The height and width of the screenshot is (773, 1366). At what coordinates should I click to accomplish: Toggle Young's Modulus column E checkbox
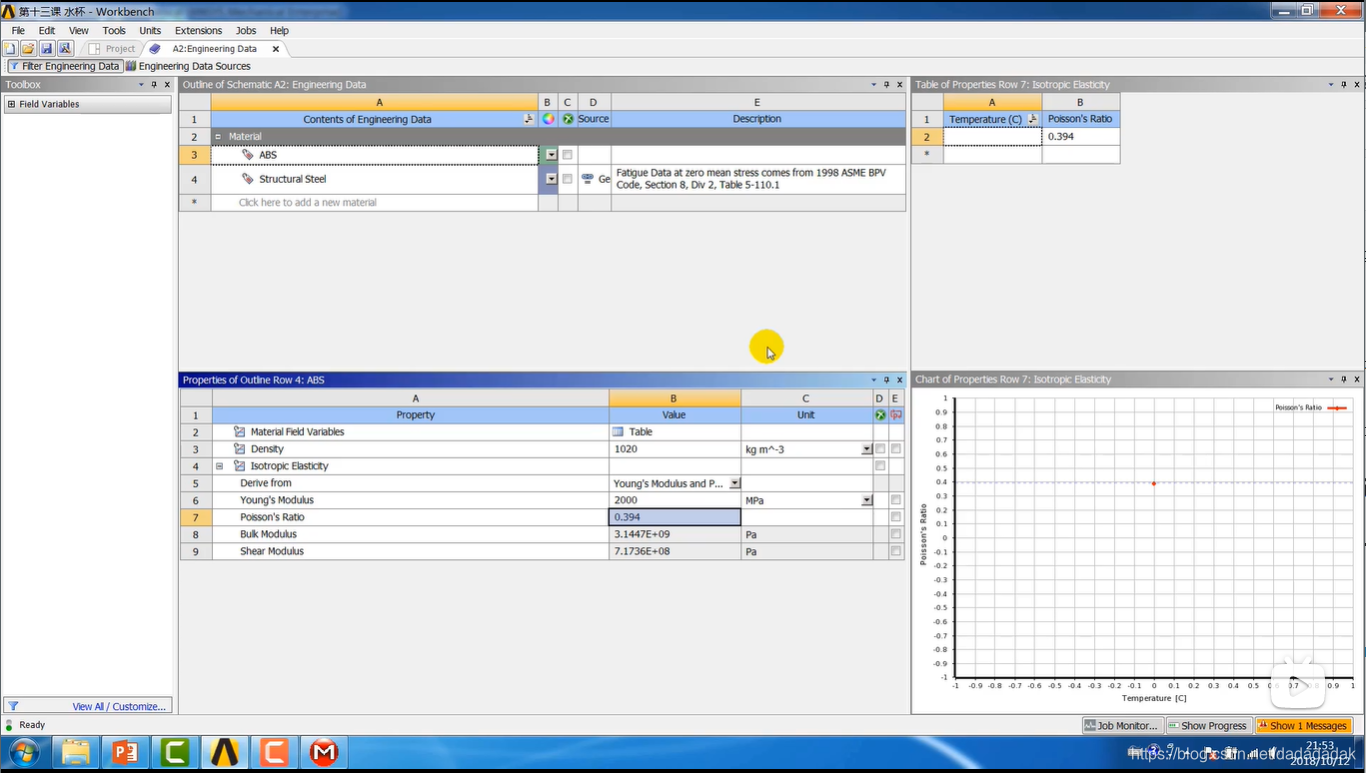click(x=896, y=500)
